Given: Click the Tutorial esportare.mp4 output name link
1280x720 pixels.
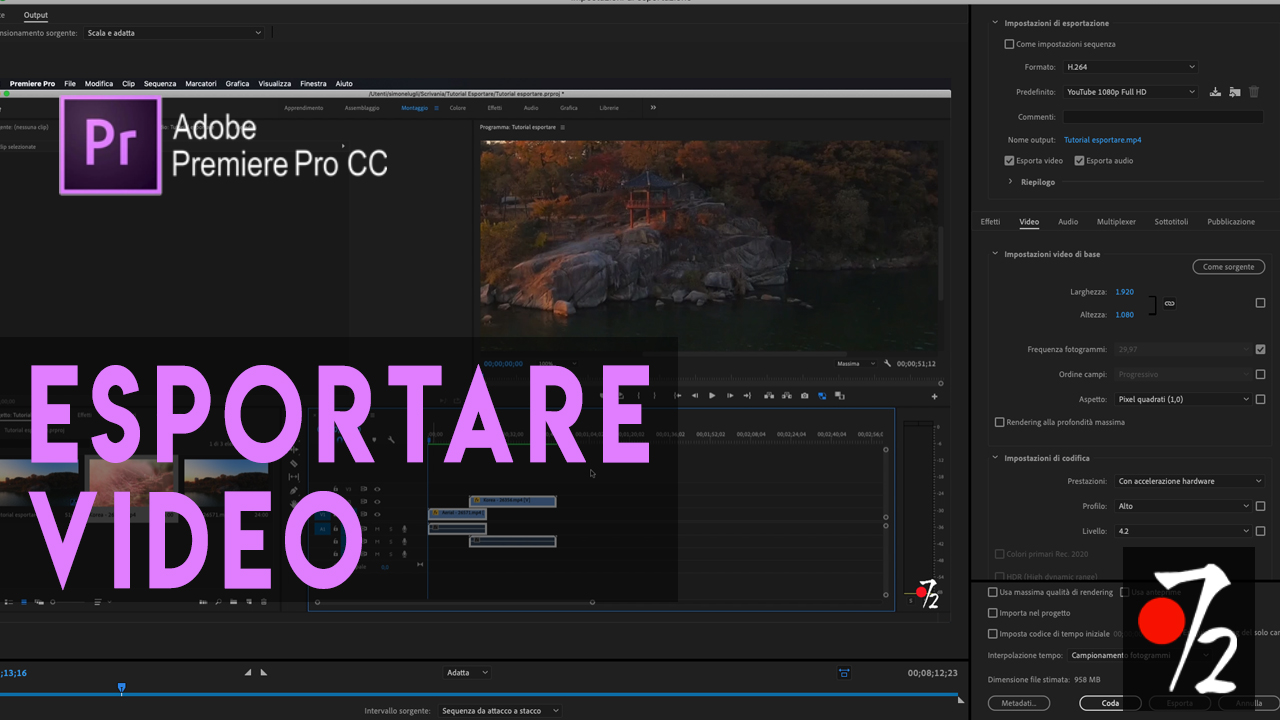Looking at the screenshot, I should tap(1102, 140).
